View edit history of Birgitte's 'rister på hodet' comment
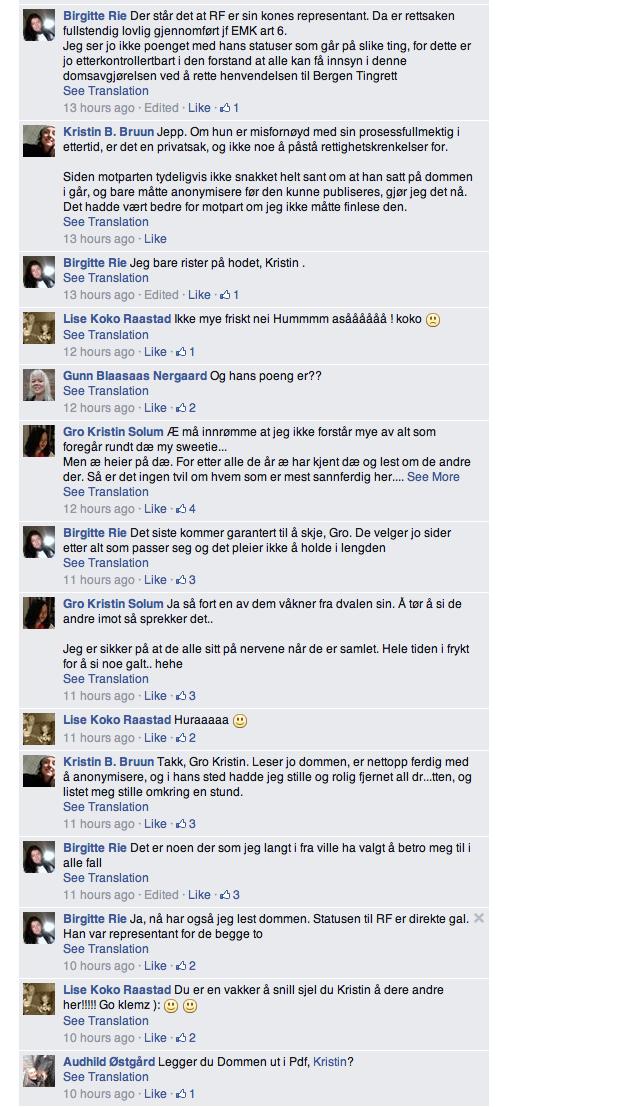Screen dimensions: 620x1107 point(161,294)
